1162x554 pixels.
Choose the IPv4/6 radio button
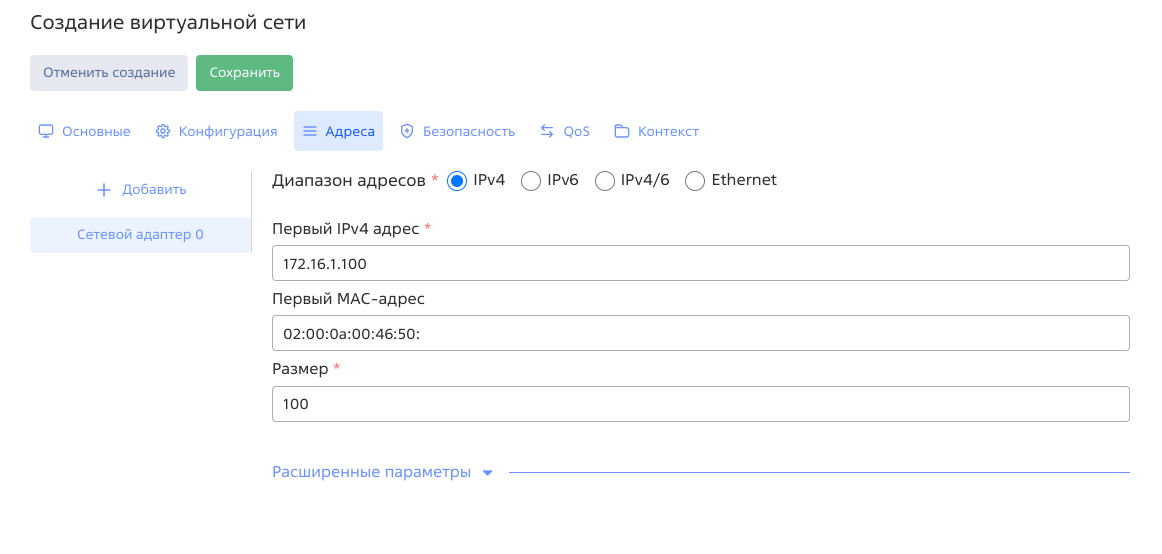pos(605,181)
